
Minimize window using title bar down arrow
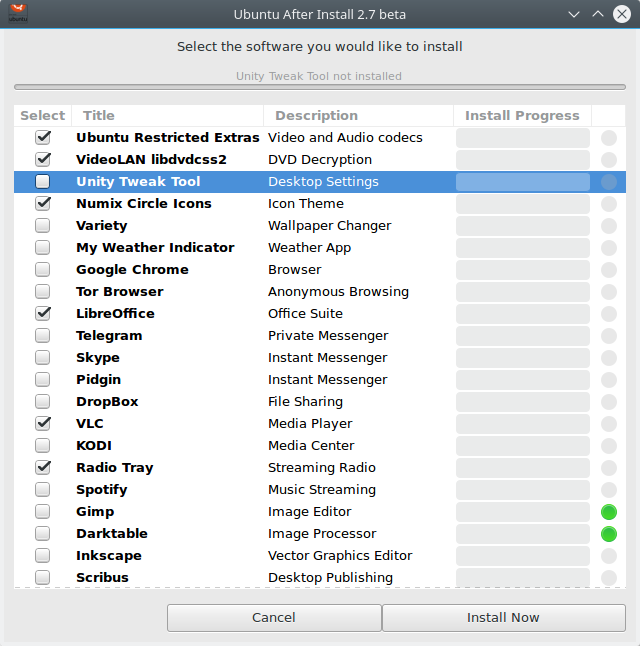574,14
